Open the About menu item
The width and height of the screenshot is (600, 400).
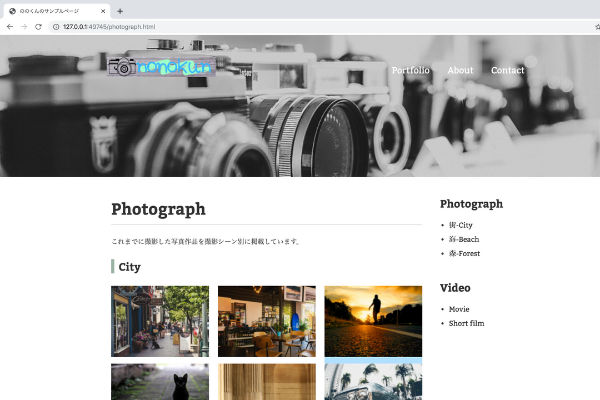coord(460,70)
